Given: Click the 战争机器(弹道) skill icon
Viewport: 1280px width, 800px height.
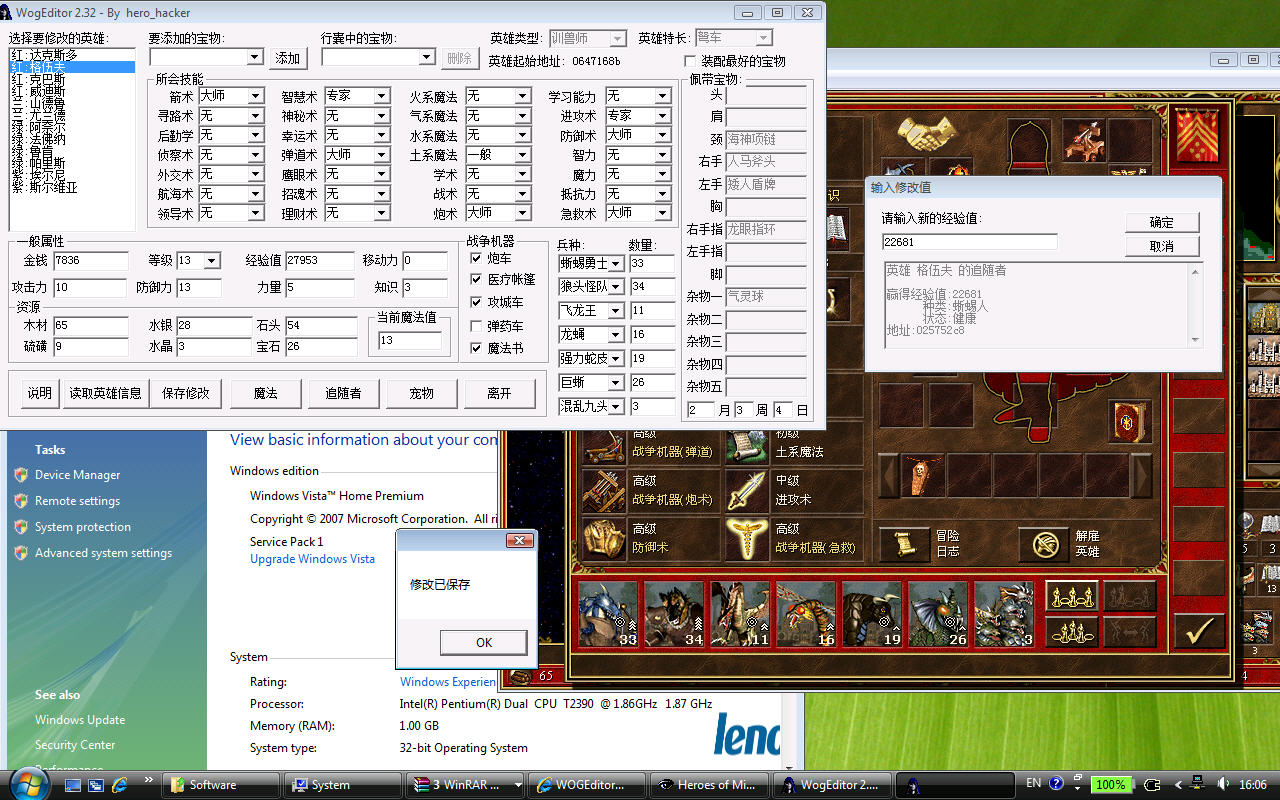Looking at the screenshot, I should (605, 443).
